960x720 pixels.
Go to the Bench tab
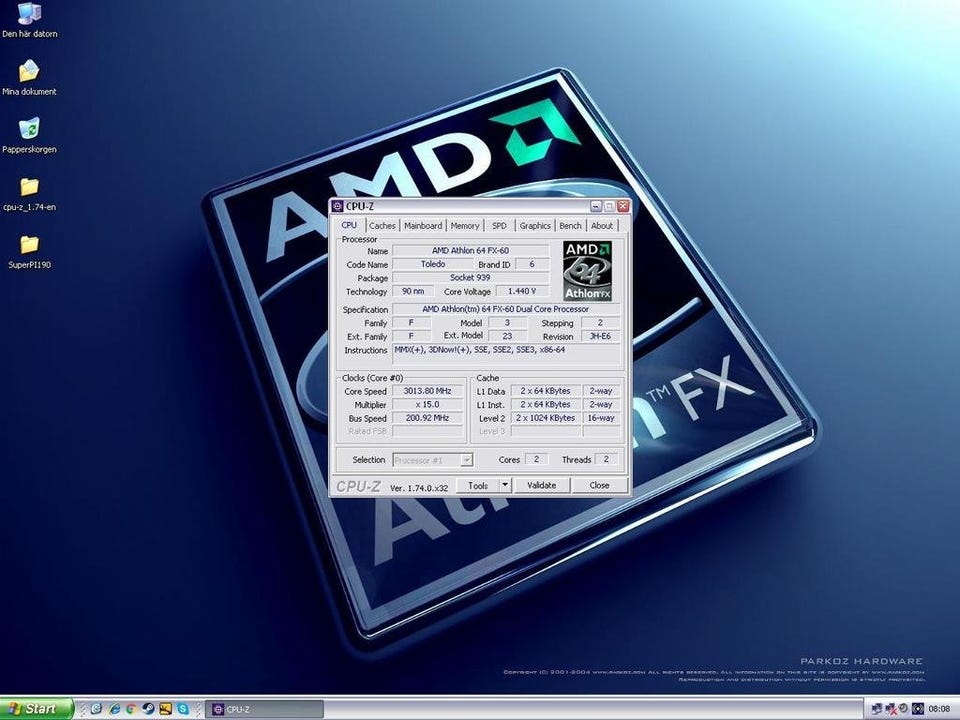pyautogui.click(x=570, y=226)
